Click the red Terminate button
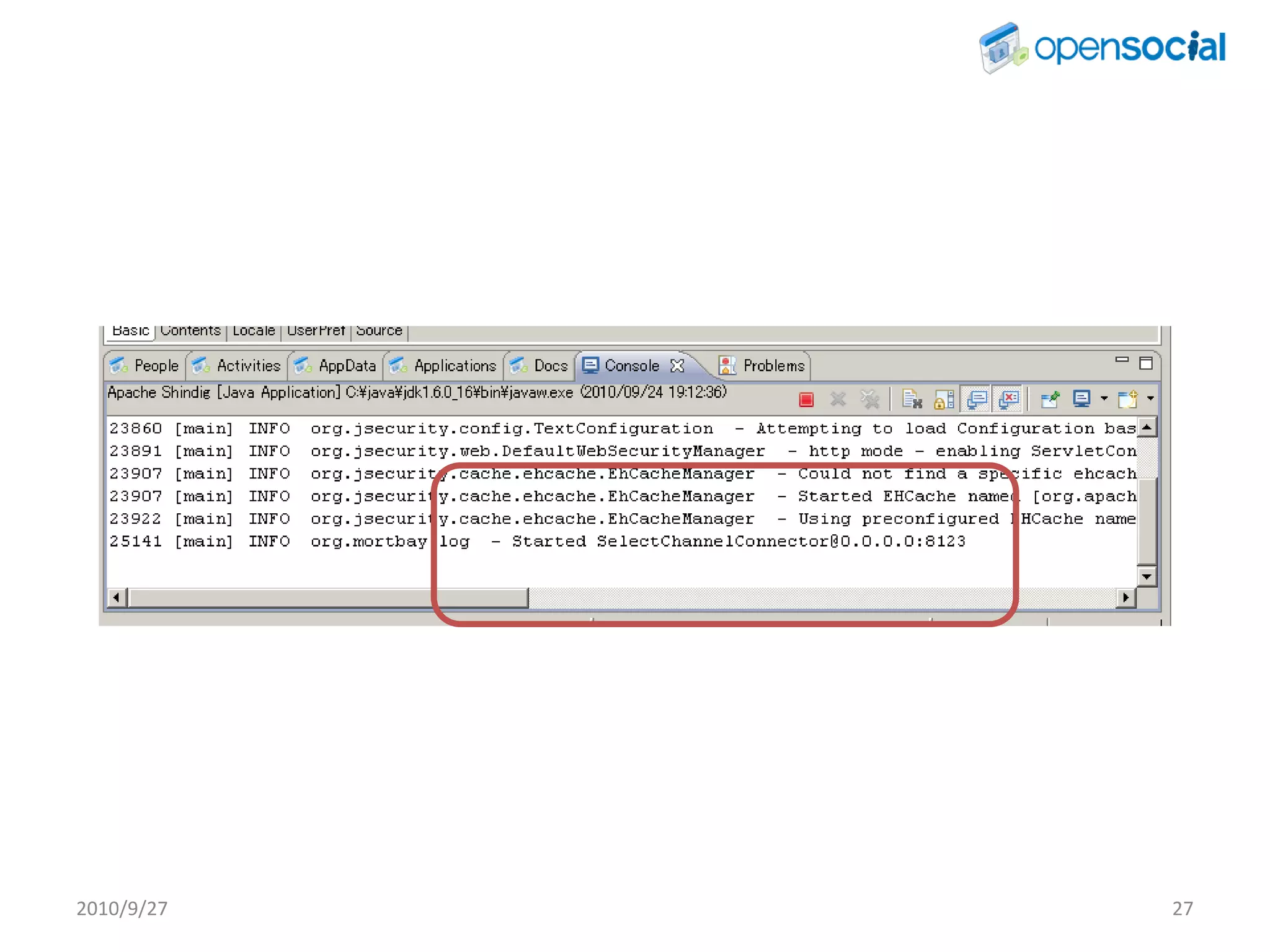 pyautogui.click(x=806, y=400)
